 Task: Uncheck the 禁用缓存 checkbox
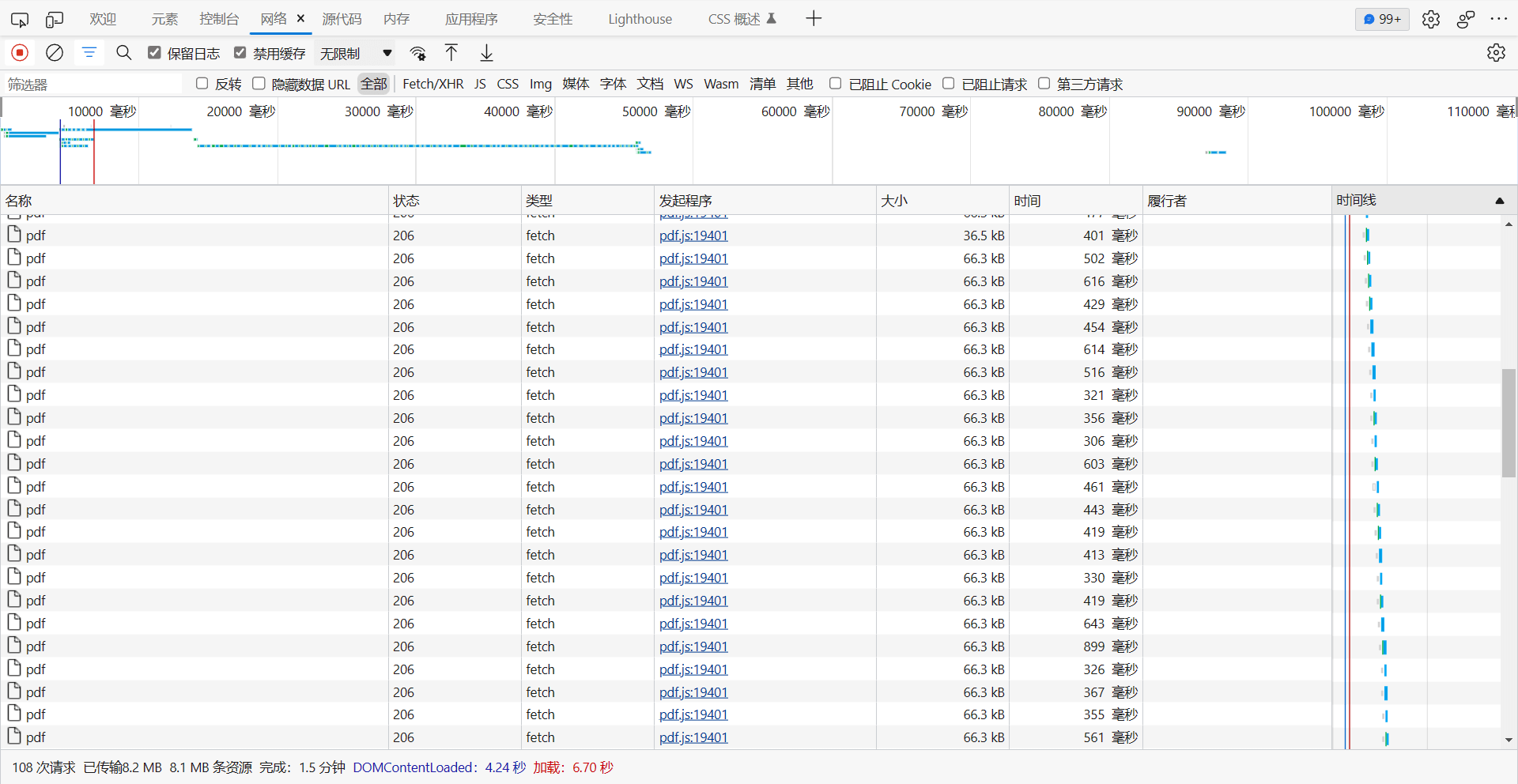[240, 53]
